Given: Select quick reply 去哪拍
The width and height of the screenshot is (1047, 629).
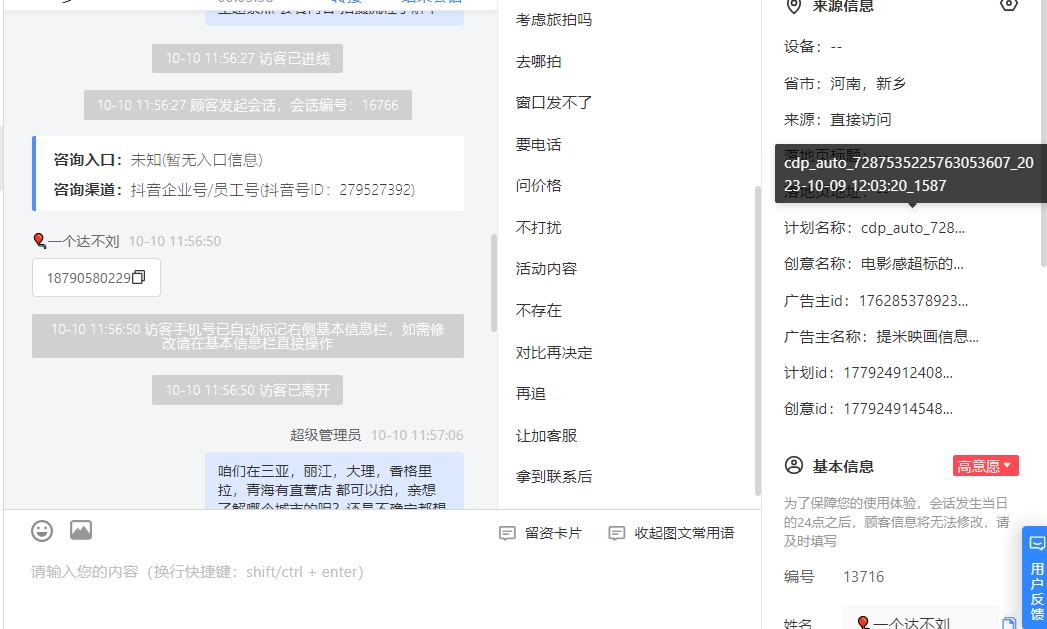Looking at the screenshot, I should tap(538, 61).
